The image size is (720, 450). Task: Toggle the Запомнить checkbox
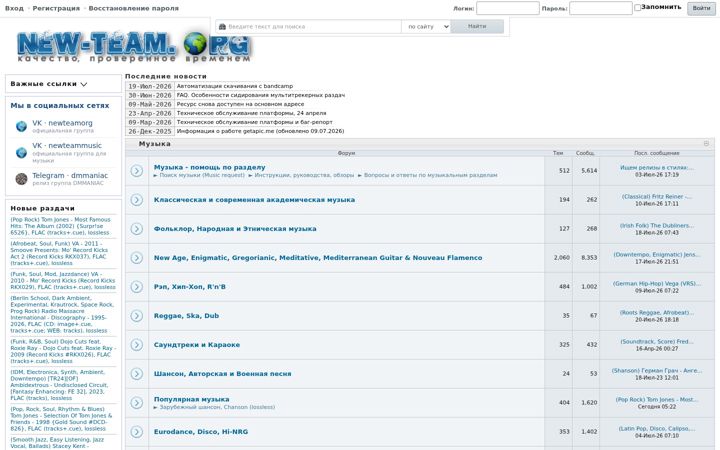(x=637, y=7)
